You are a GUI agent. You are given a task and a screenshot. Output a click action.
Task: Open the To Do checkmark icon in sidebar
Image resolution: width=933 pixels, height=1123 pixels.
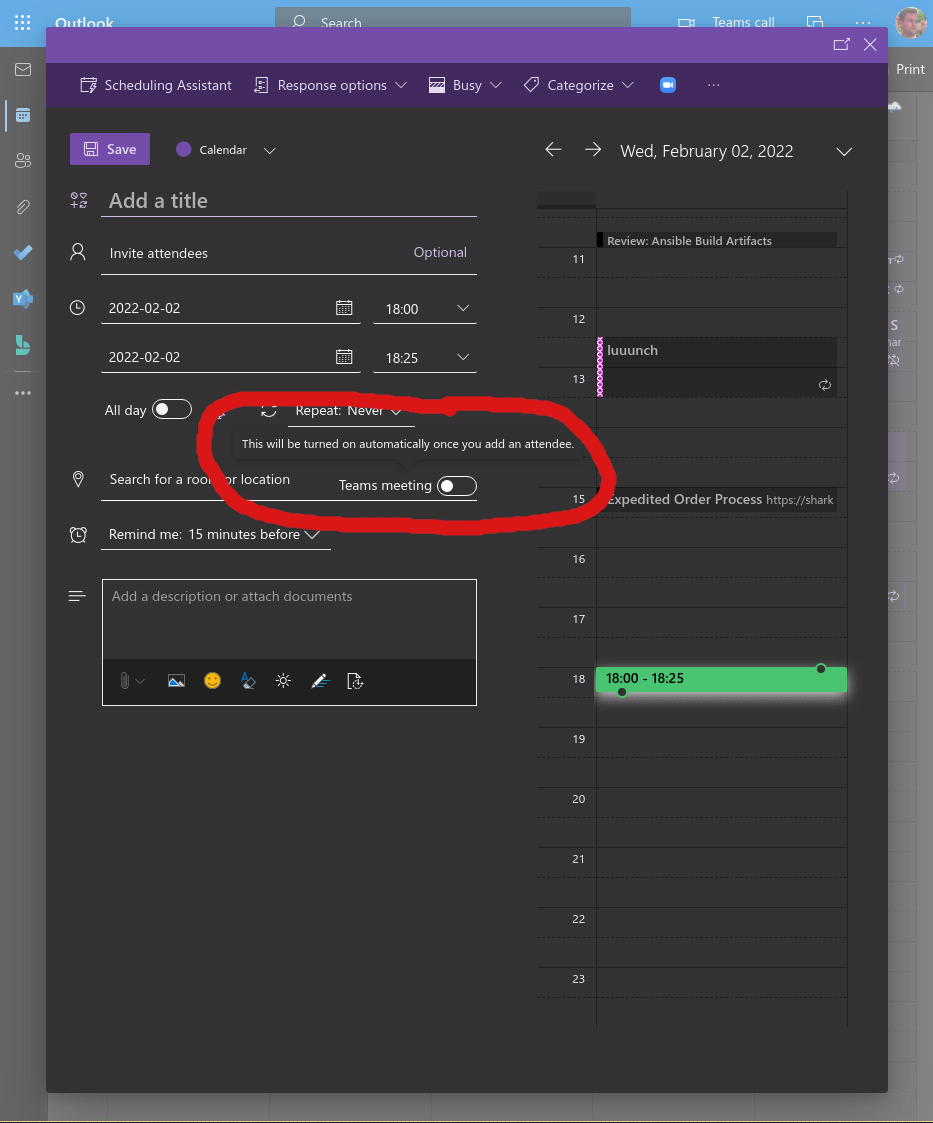22,253
